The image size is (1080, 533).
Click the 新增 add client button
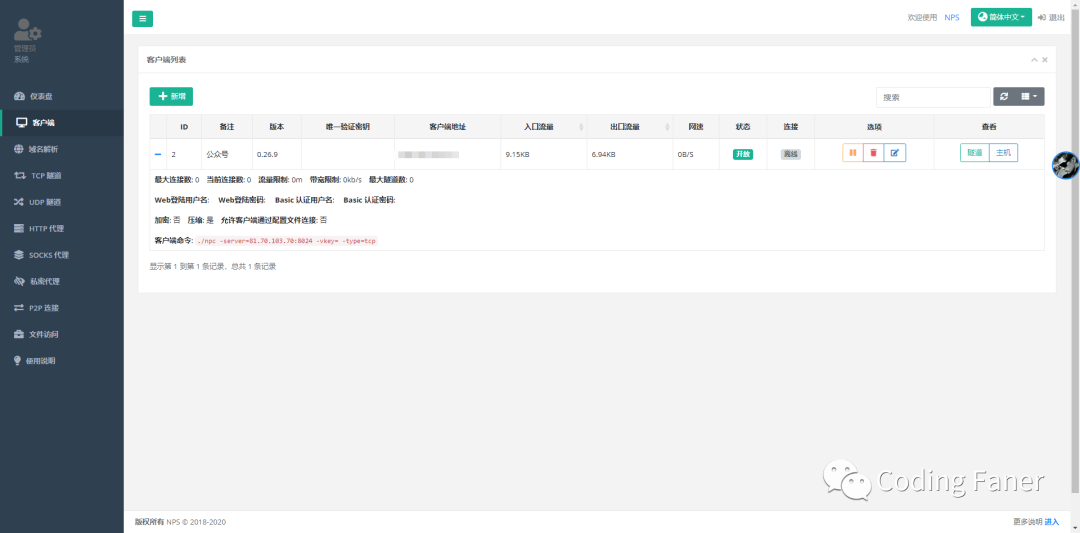[171, 96]
